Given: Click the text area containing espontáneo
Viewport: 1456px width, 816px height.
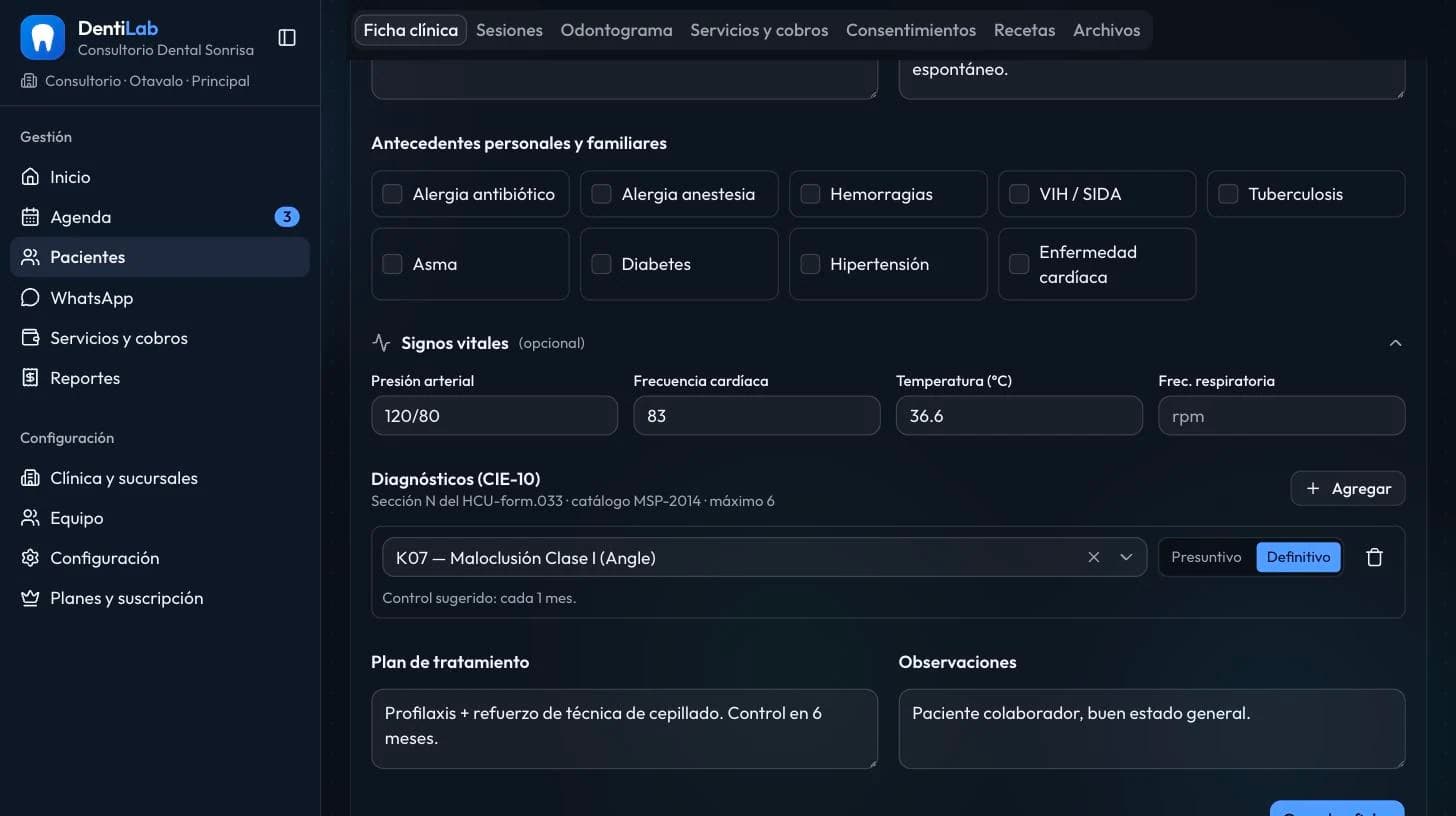Looking at the screenshot, I should [x=1152, y=80].
